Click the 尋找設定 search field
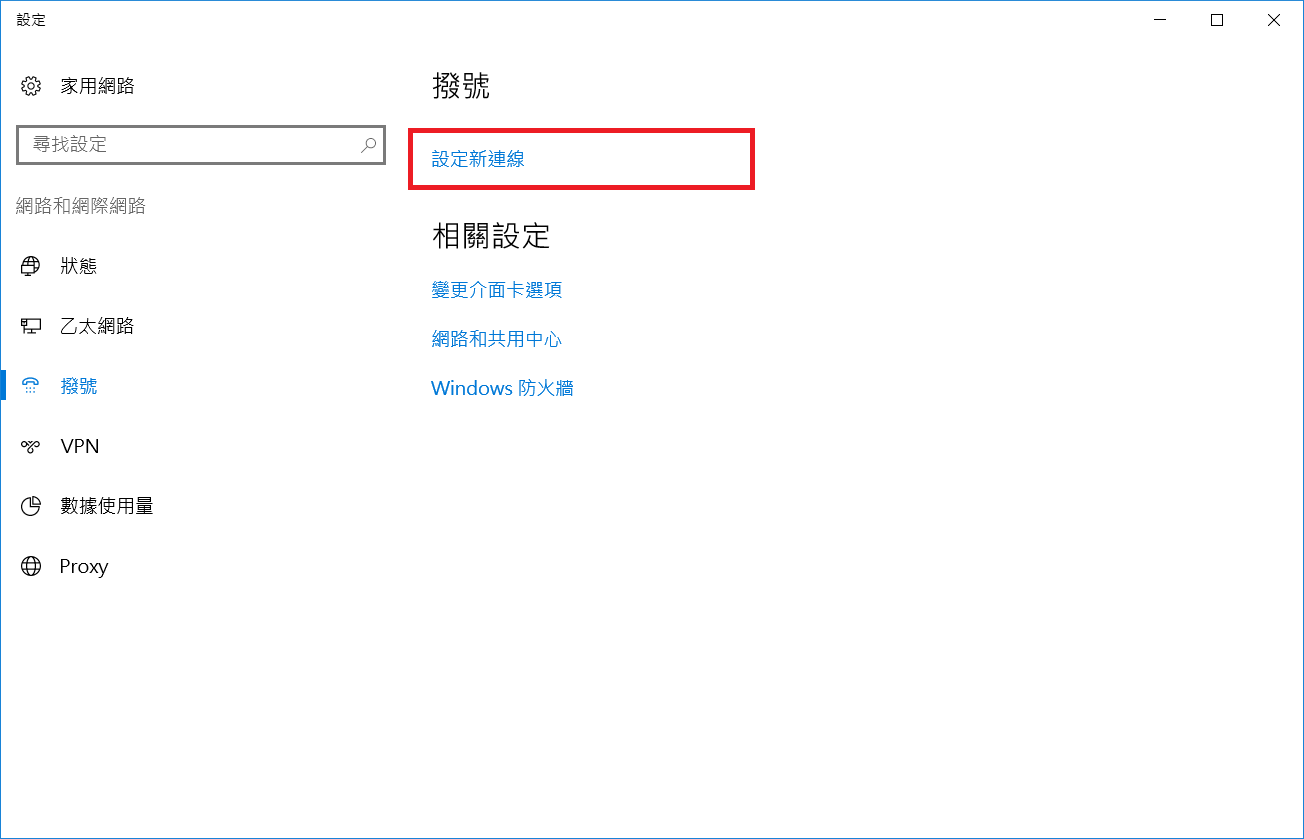This screenshot has width=1304, height=839. (x=201, y=145)
